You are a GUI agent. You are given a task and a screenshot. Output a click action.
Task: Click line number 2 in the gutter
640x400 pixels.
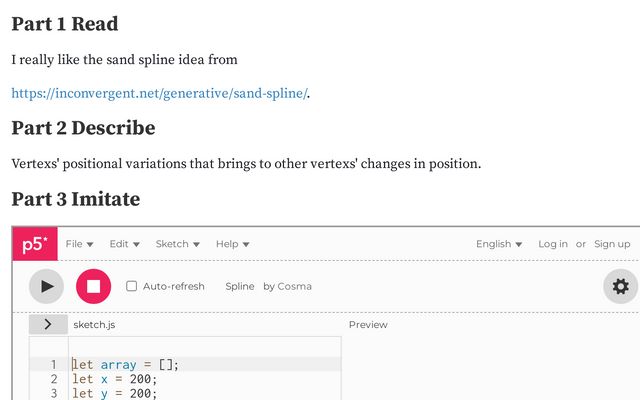[54, 379]
